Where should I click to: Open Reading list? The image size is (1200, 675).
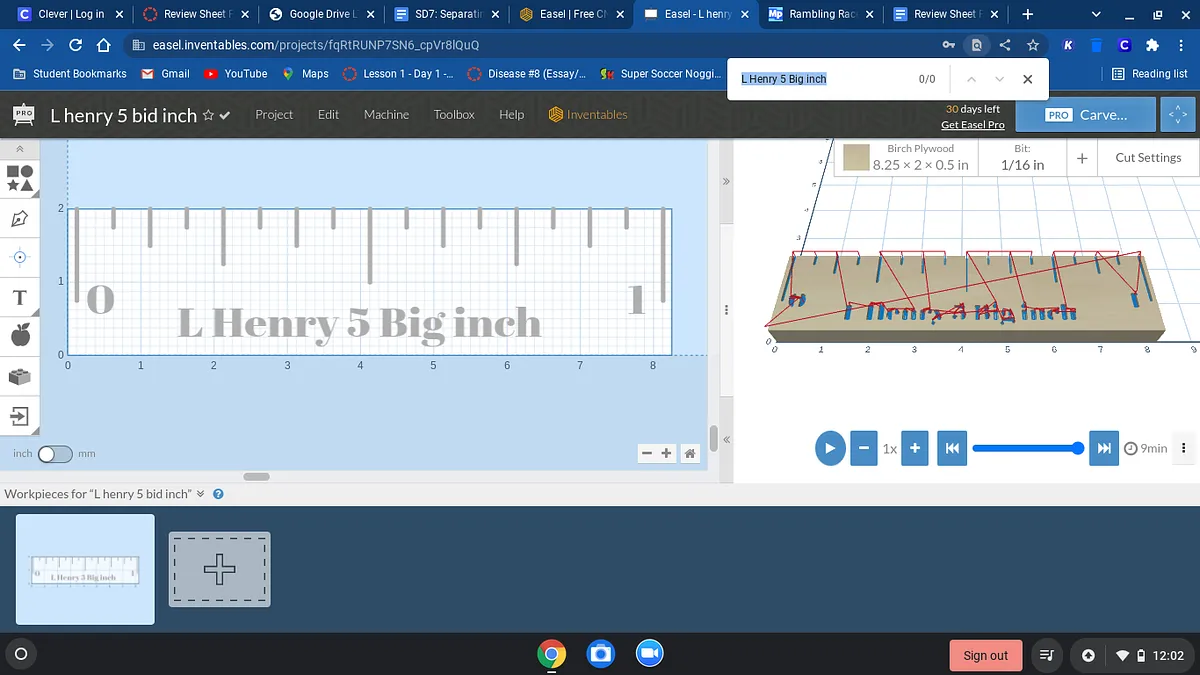point(1150,74)
